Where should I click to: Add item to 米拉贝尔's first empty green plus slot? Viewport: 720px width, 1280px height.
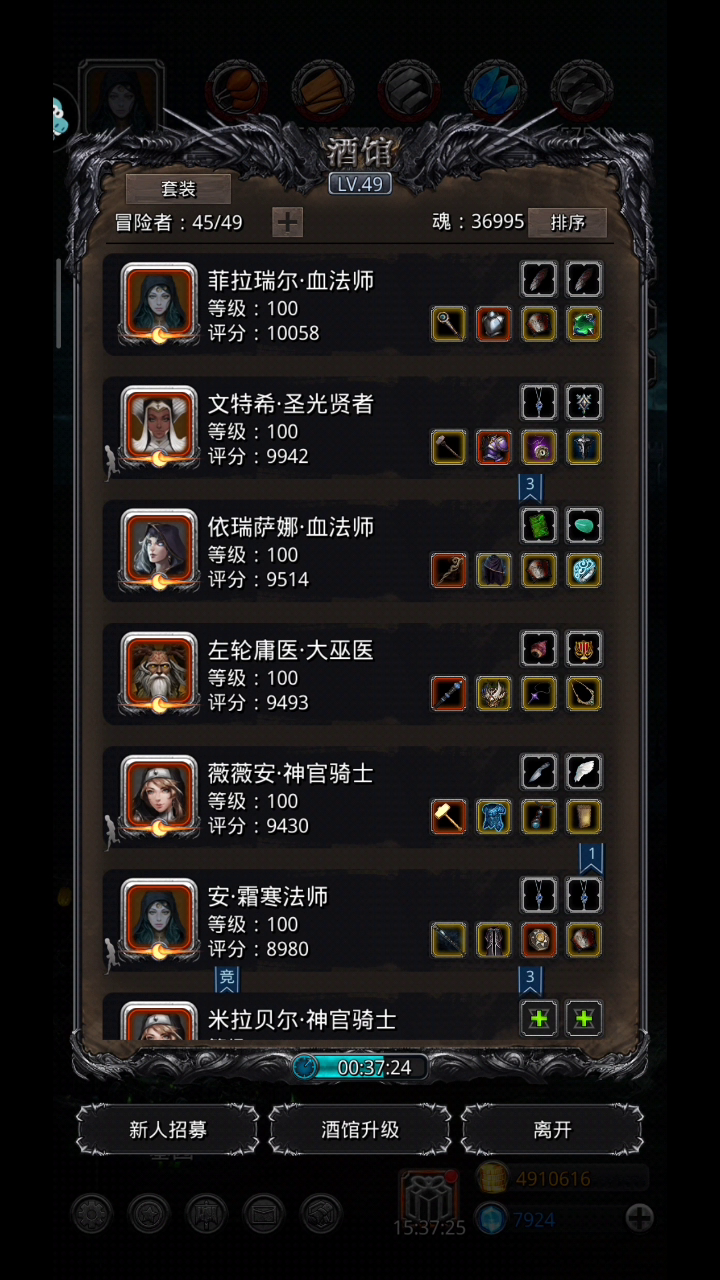tap(539, 1018)
